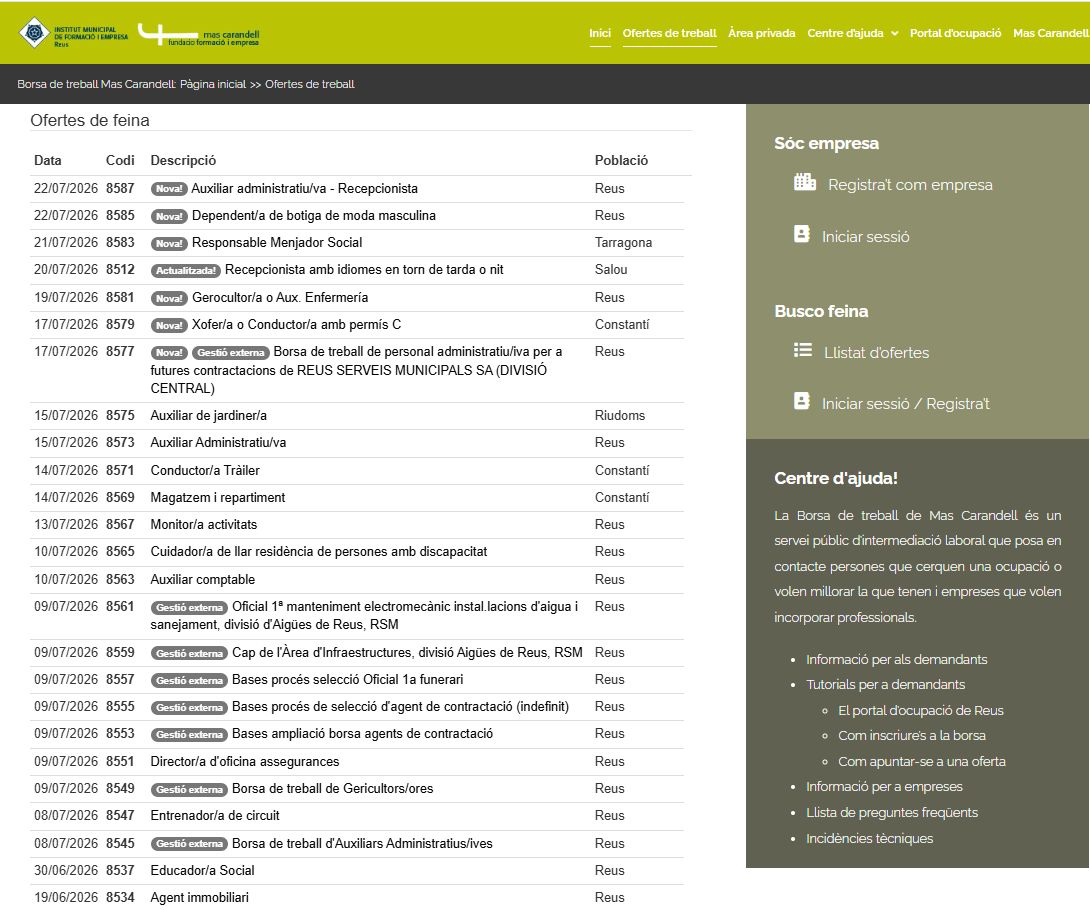
Task: Open Ofertes de treball menu item
Action: 669,33
